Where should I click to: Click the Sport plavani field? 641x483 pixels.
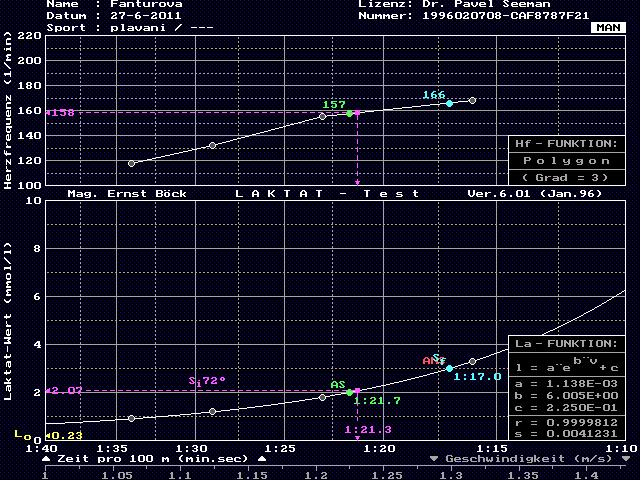click(x=130, y=28)
